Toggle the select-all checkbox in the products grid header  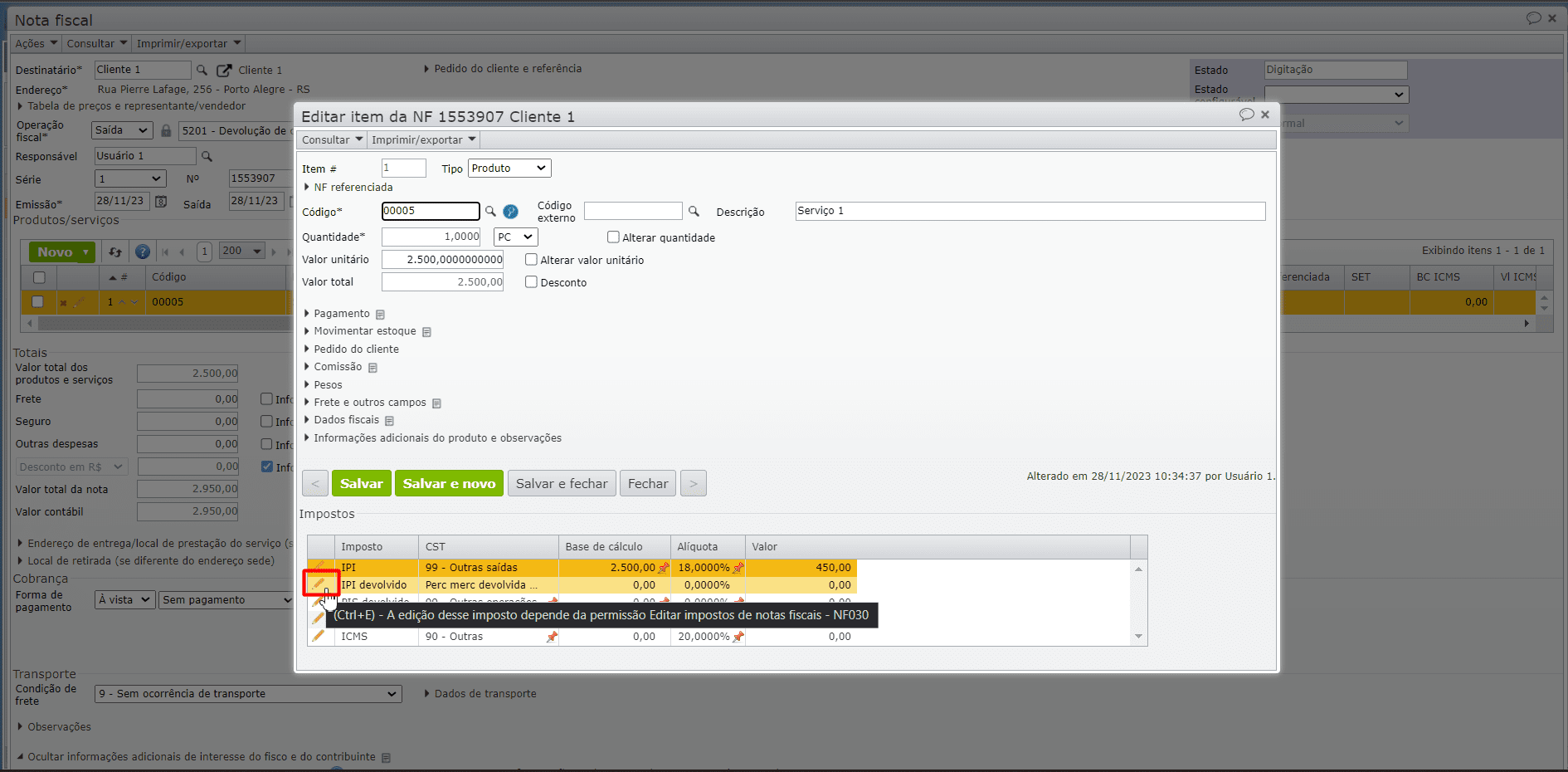pos(39,277)
